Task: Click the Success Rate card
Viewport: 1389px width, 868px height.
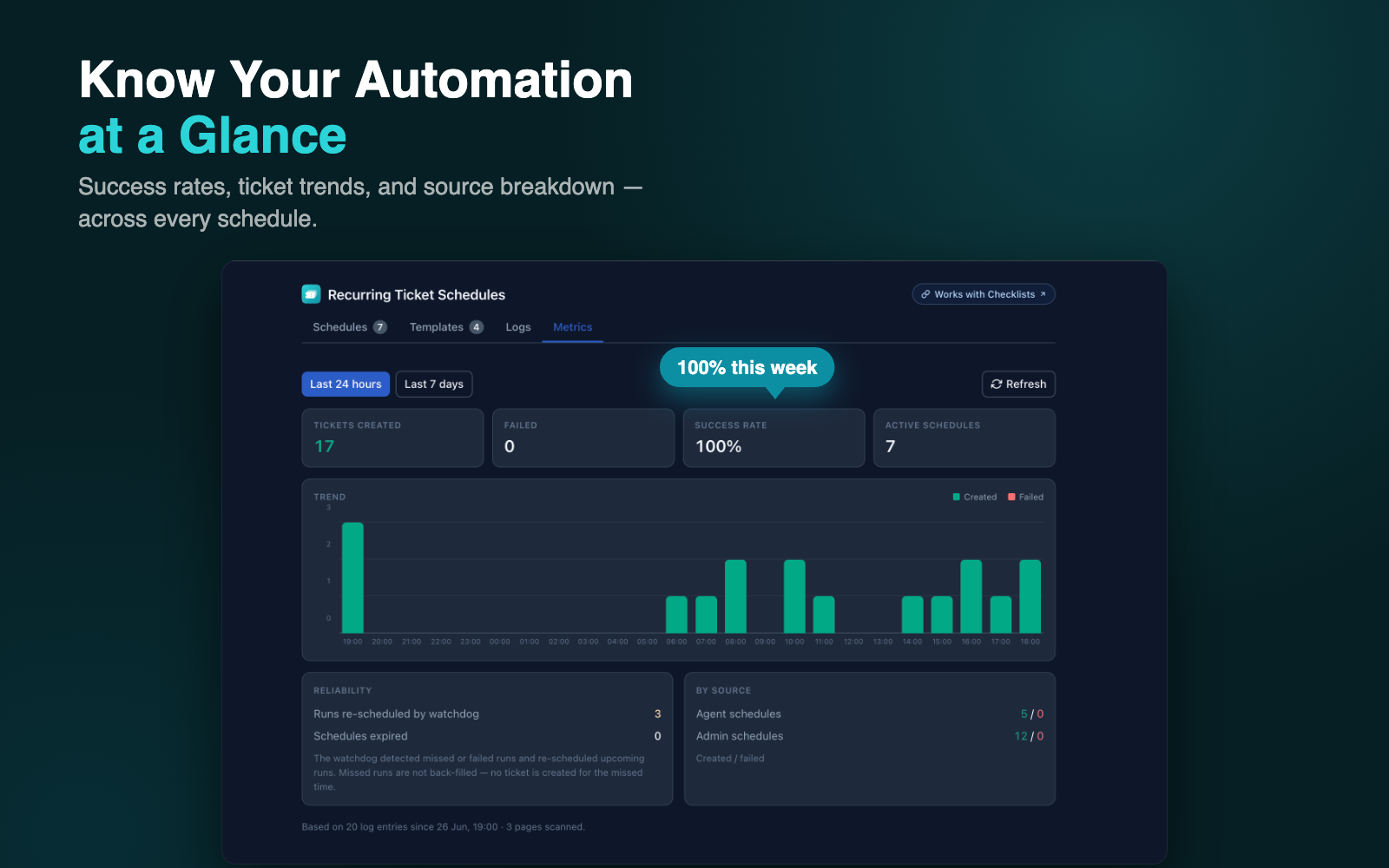Action: coord(773,437)
